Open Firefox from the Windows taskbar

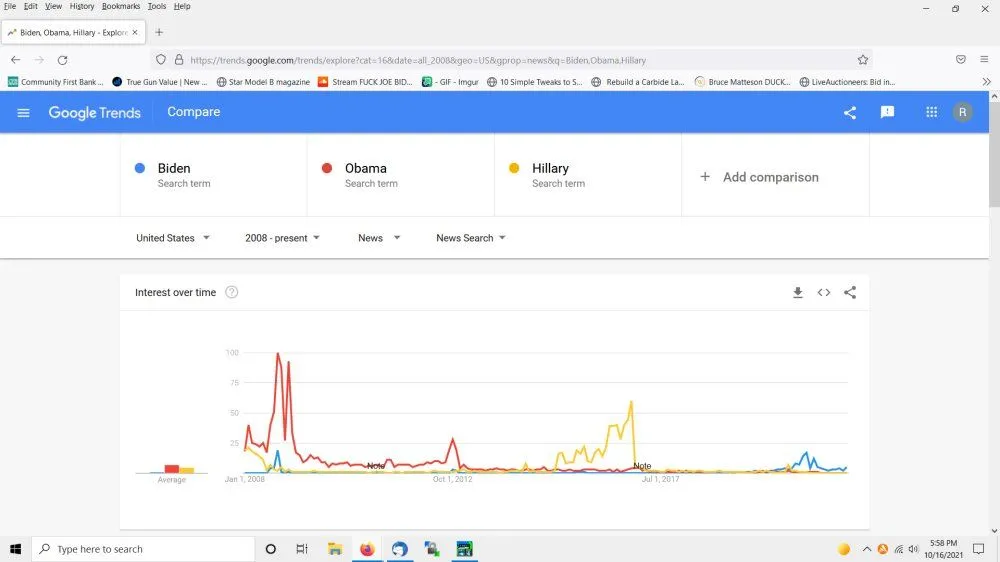coord(367,549)
